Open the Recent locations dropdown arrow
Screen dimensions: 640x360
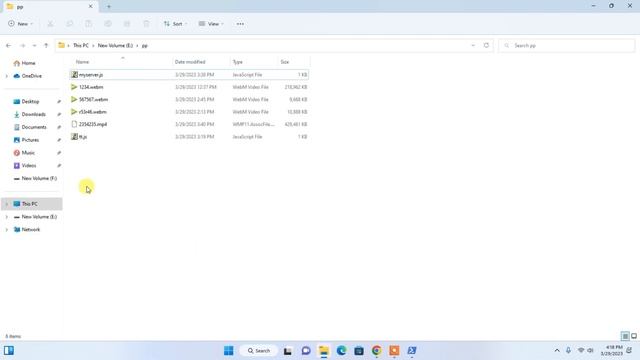pos(34,45)
